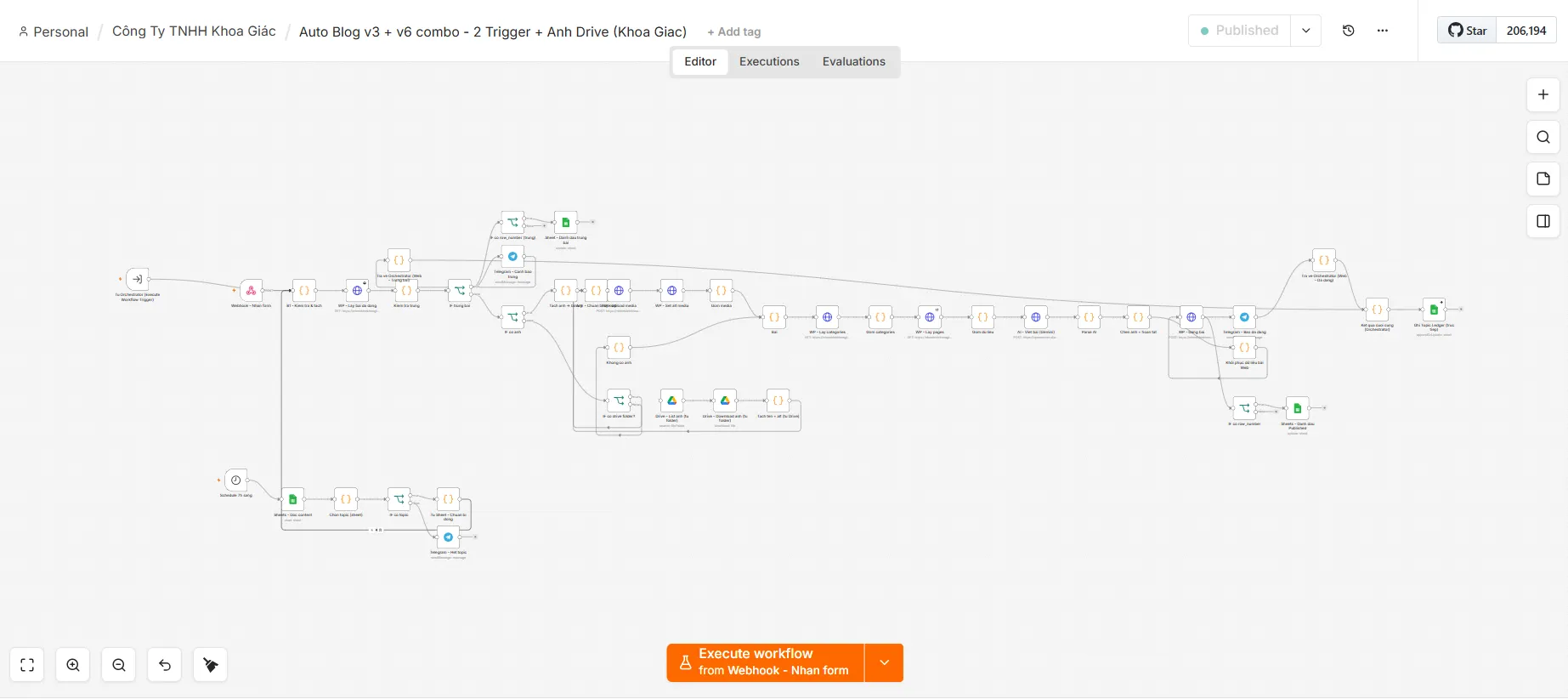Screen dimensions: 1568x699
Task: Select the Khong co anh code node
Action: pos(619,348)
